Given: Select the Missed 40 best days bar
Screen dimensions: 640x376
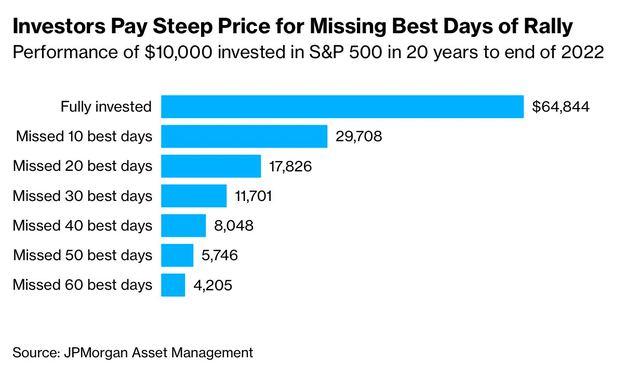Looking at the screenshot, I should click(x=183, y=225).
